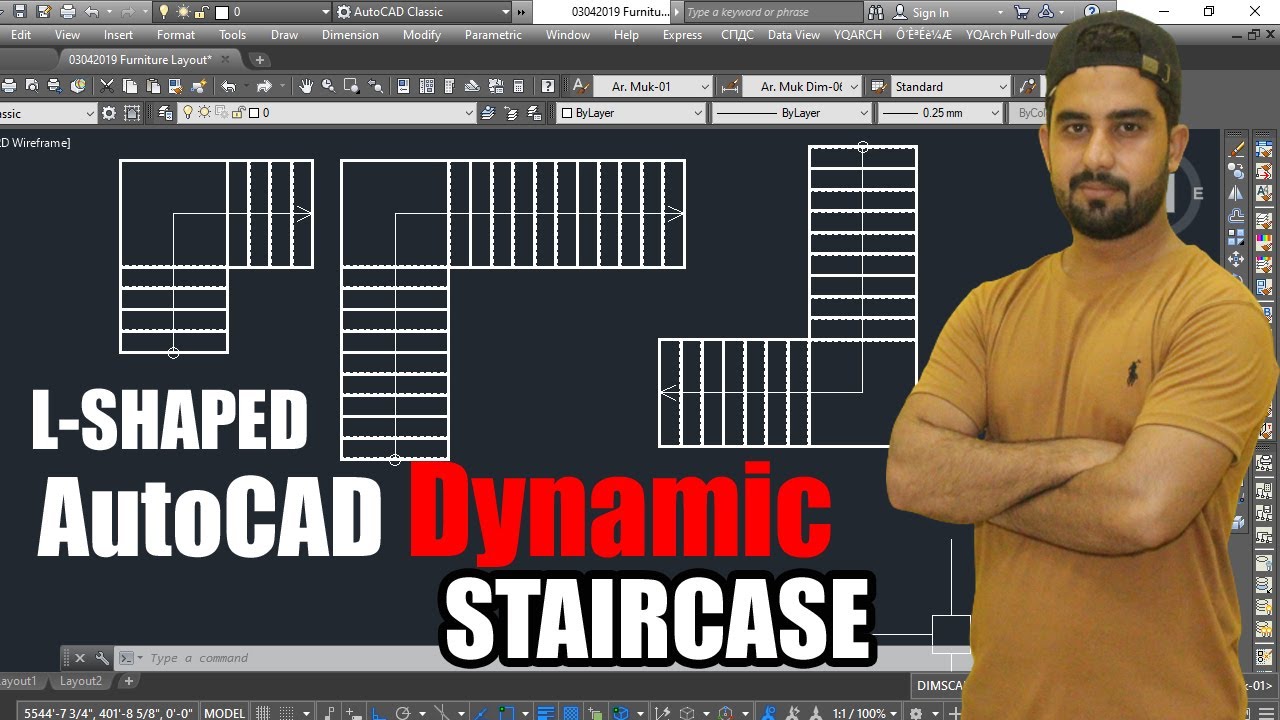Click the Save icon in quick access toolbar
Image resolution: width=1280 pixels, height=720 pixels.
[x=19, y=12]
